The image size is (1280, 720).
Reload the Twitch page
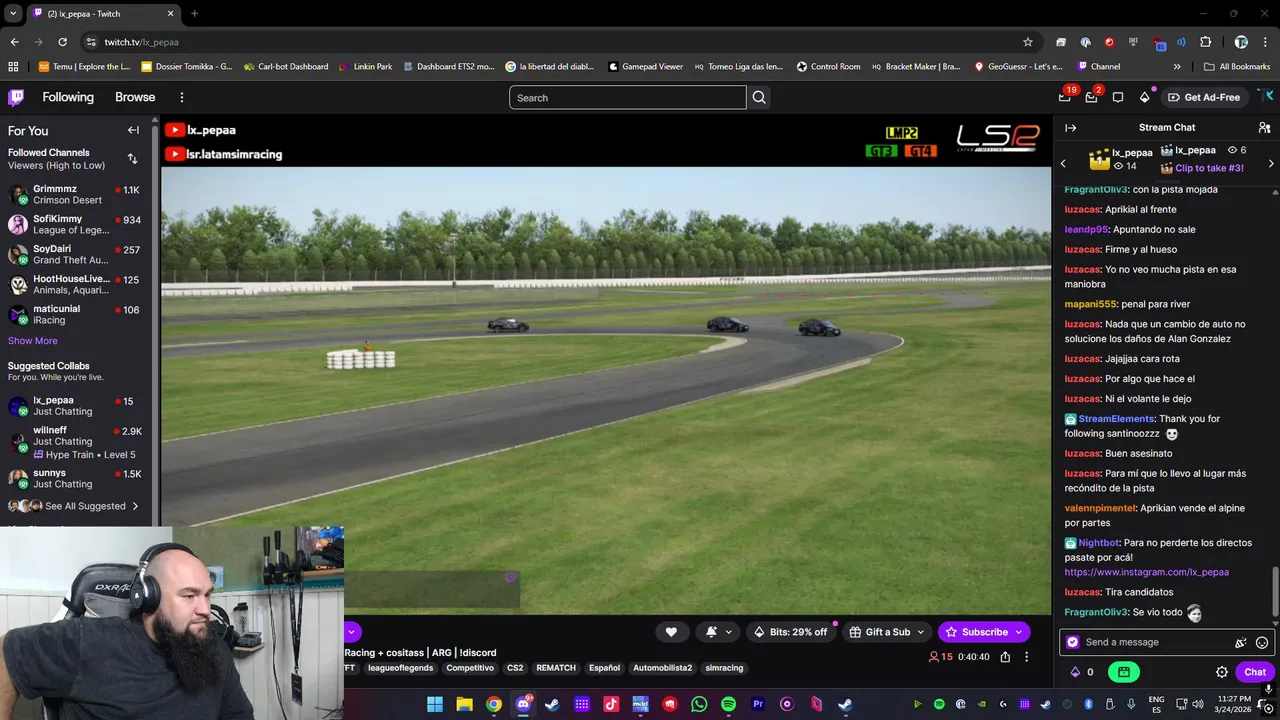[62, 42]
